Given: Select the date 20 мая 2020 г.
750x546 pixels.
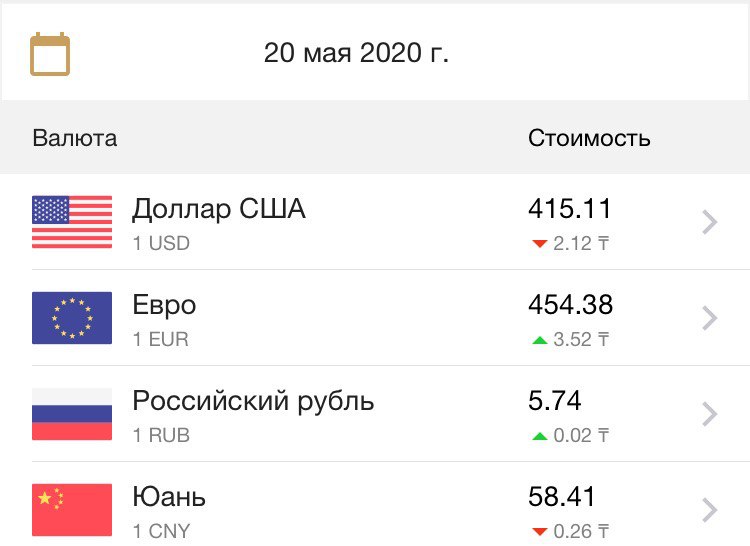Looking at the screenshot, I should pyautogui.click(x=356, y=53).
